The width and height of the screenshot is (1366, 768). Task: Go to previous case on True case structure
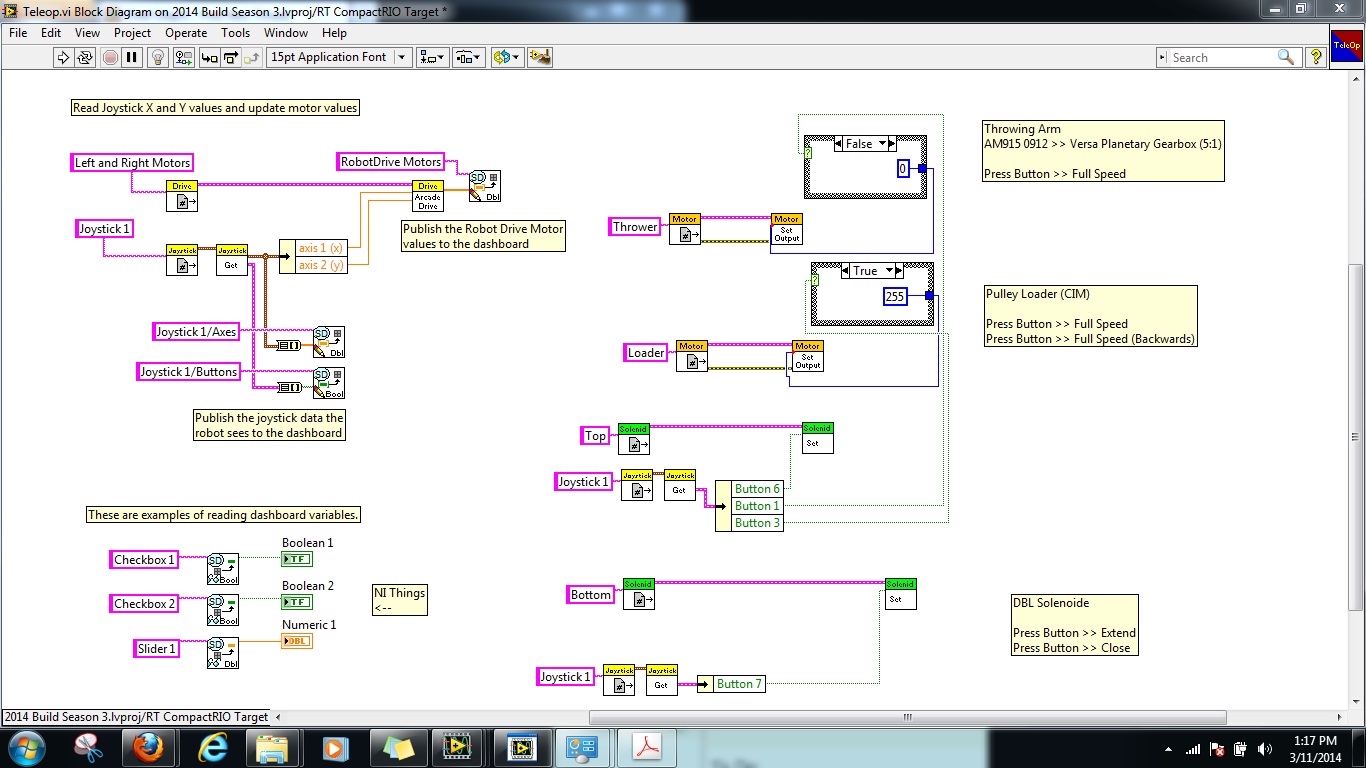[845, 271]
